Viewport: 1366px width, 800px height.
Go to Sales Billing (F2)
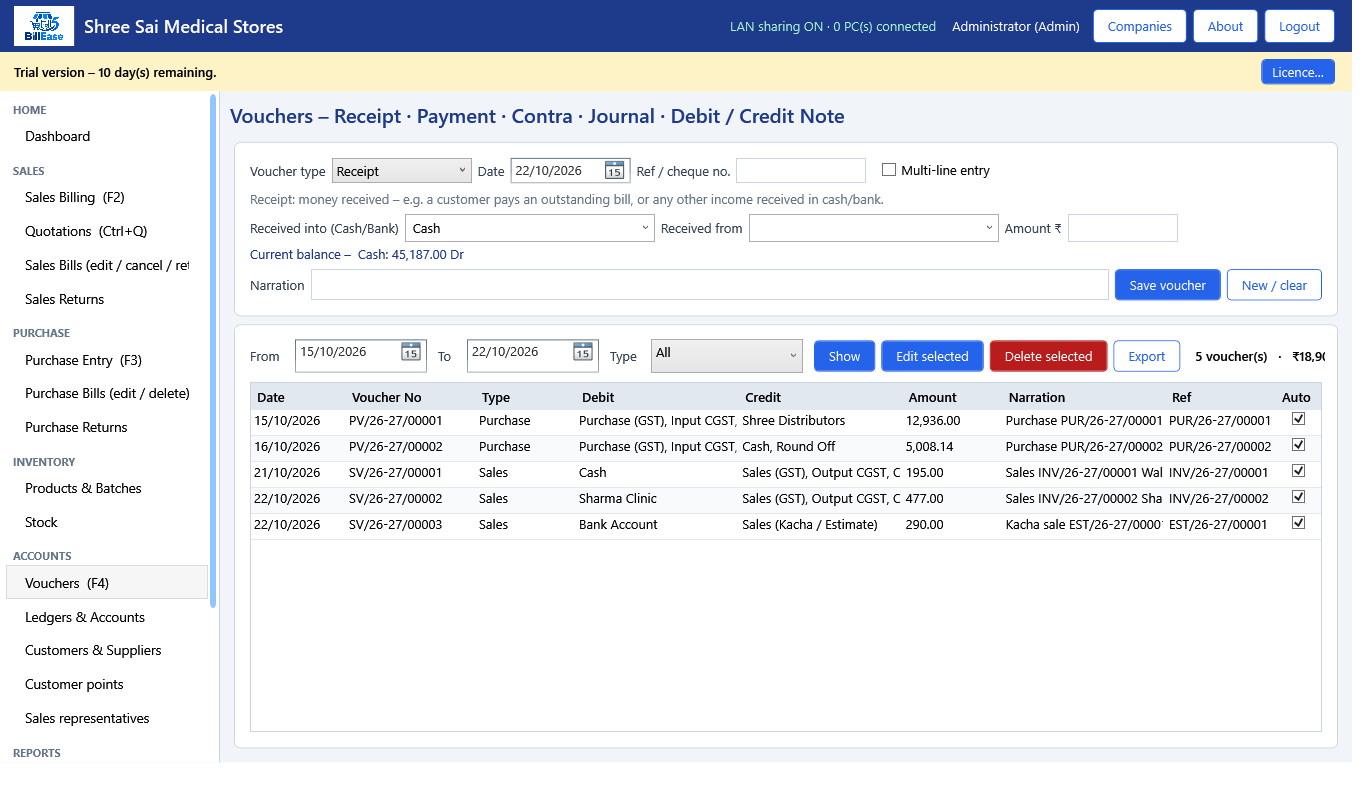pyautogui.click(x=75, y=197)
